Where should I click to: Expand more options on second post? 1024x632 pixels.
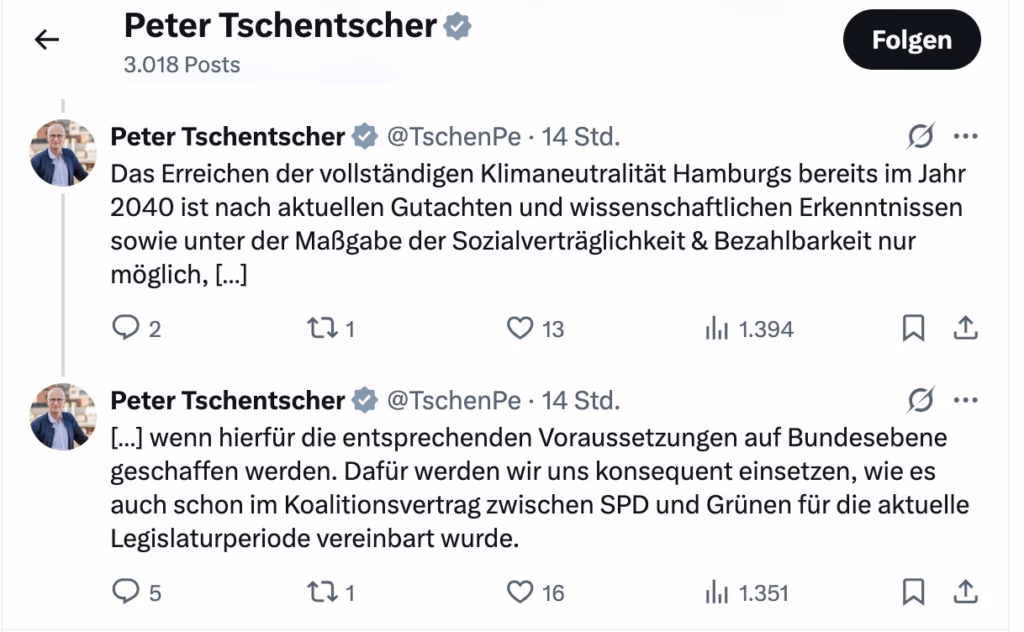(x=965, y=402)
